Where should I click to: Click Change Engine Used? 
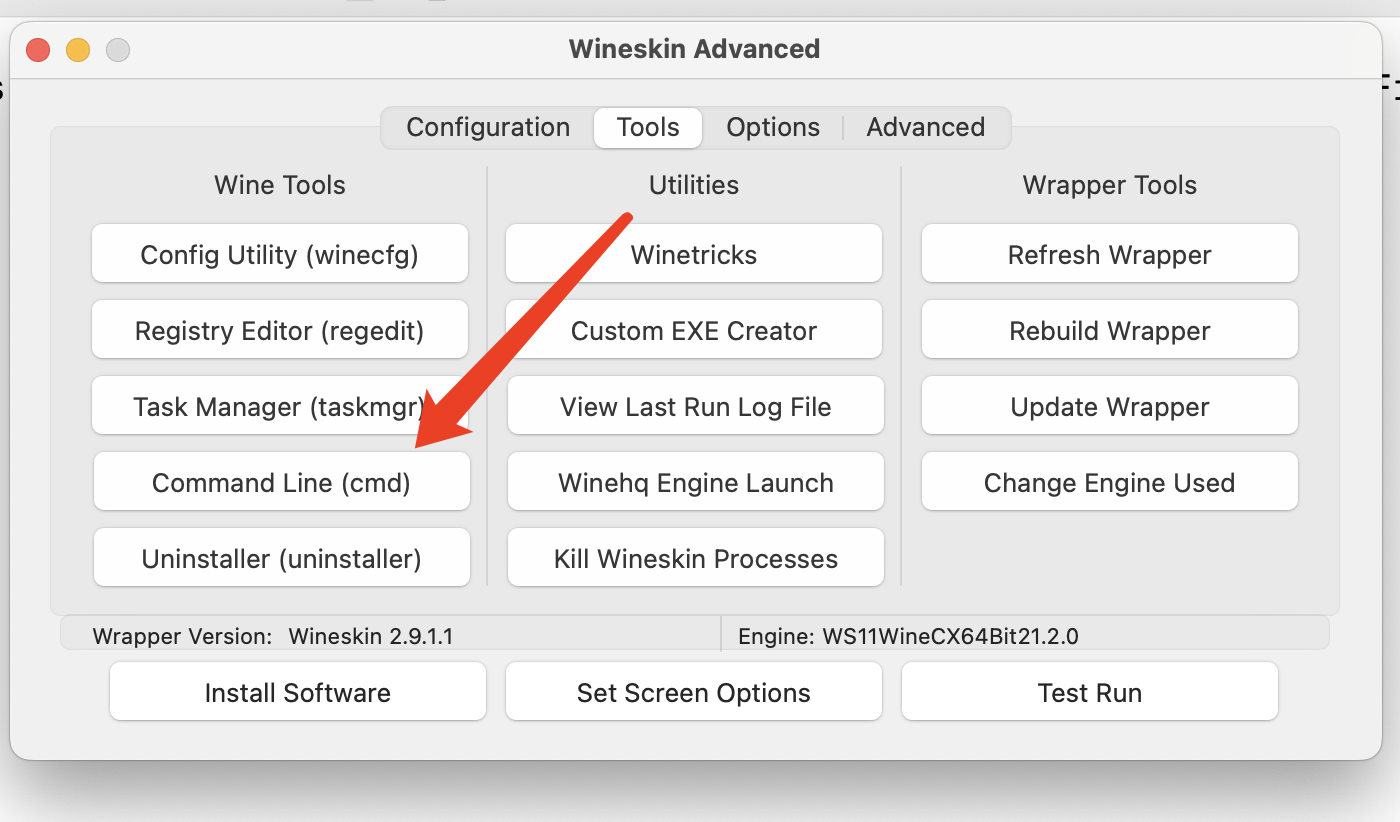click(1110, 482)
